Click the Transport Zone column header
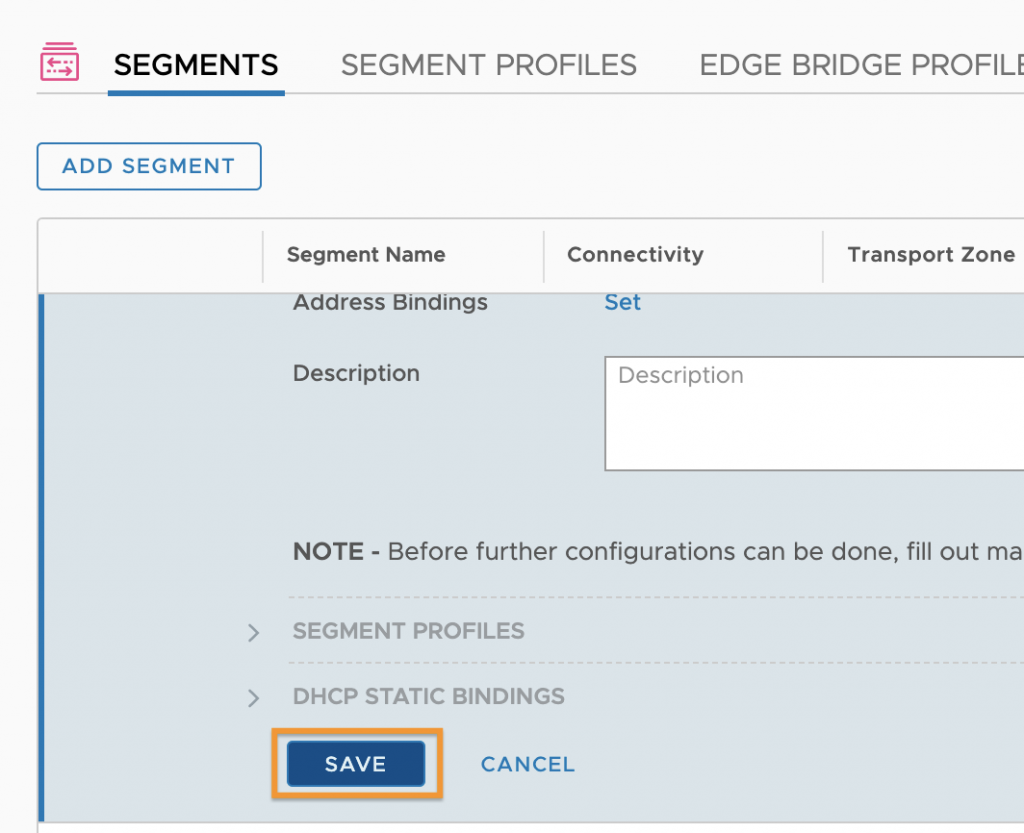The height and width of the screenshot is (833, 1024). (931, 255)
